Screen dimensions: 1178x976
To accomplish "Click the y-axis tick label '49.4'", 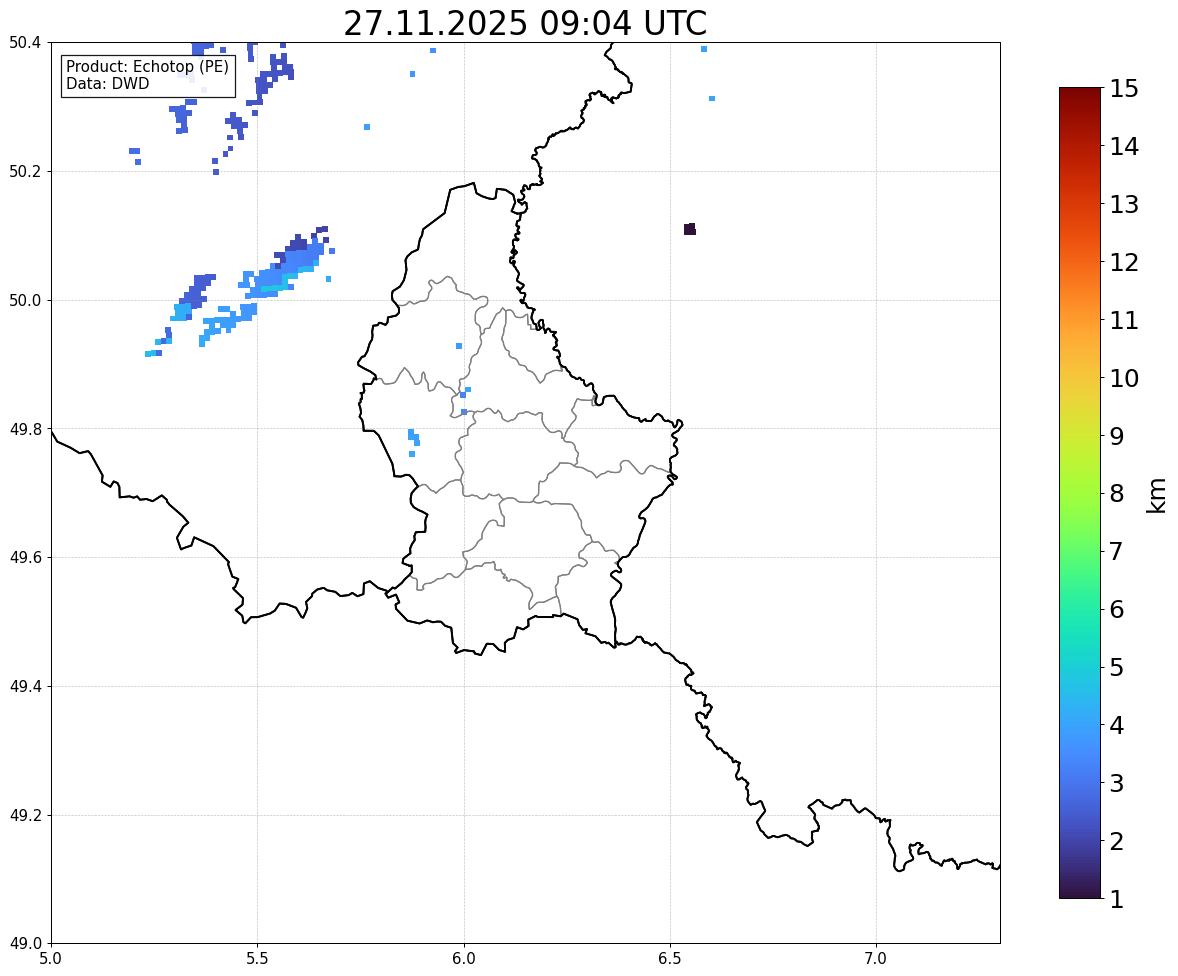I will [x=25, y=687].
